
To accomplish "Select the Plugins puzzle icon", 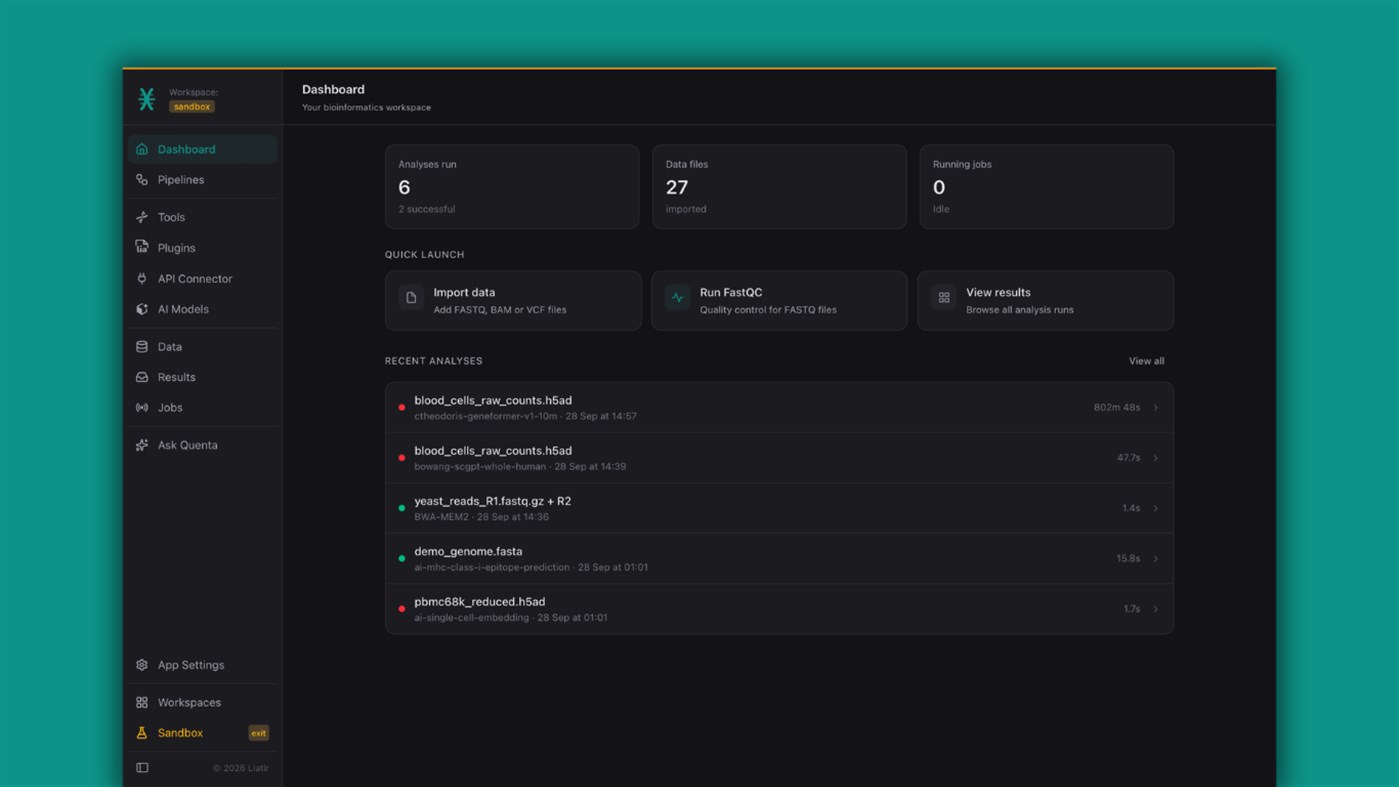I will 142,247.
